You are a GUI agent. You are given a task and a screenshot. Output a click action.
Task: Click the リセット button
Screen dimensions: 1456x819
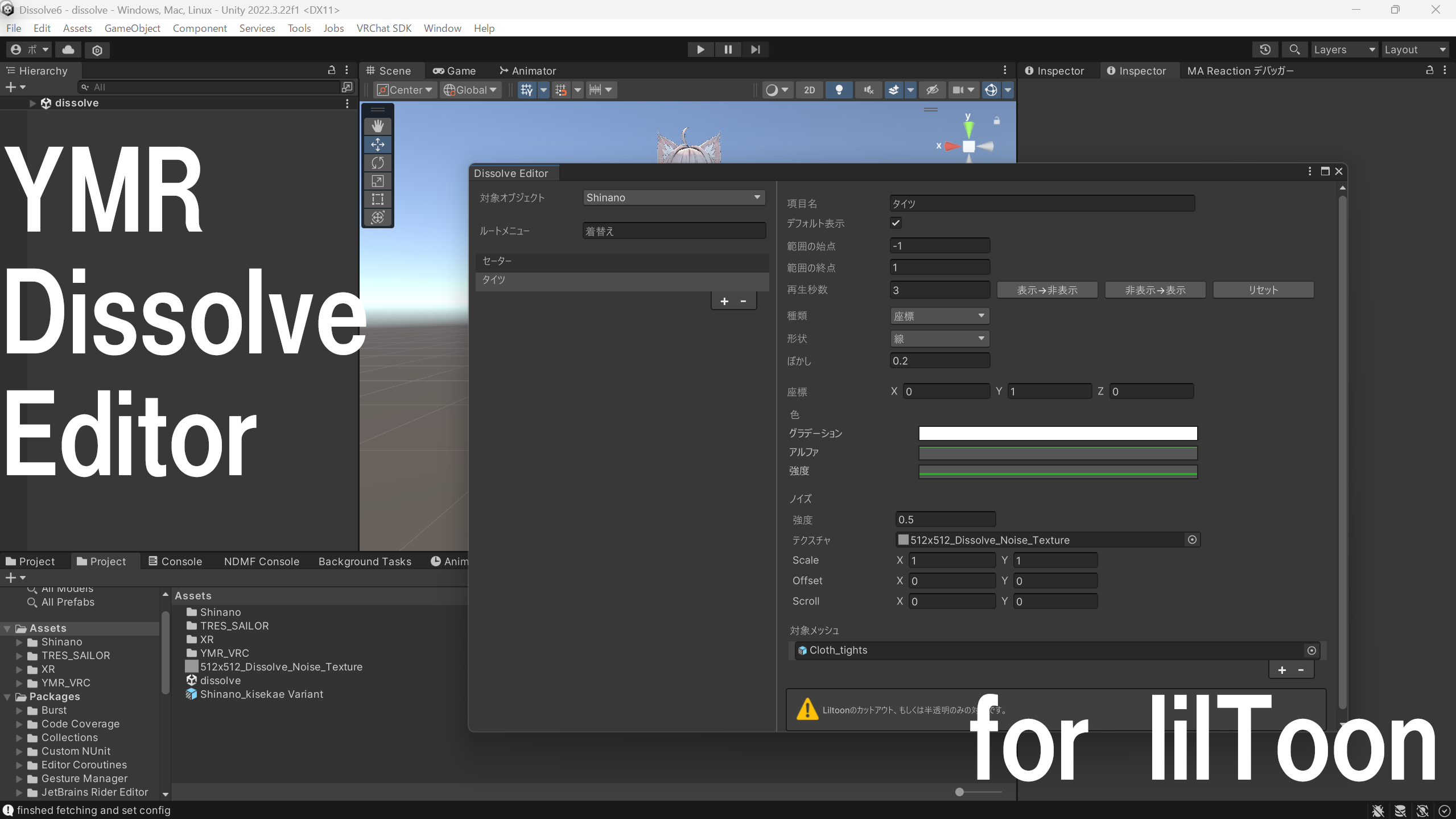click(1263, 290)
